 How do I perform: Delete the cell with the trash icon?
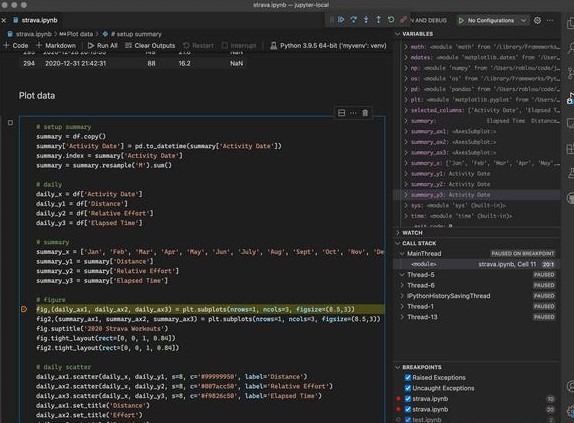[365, 113]
